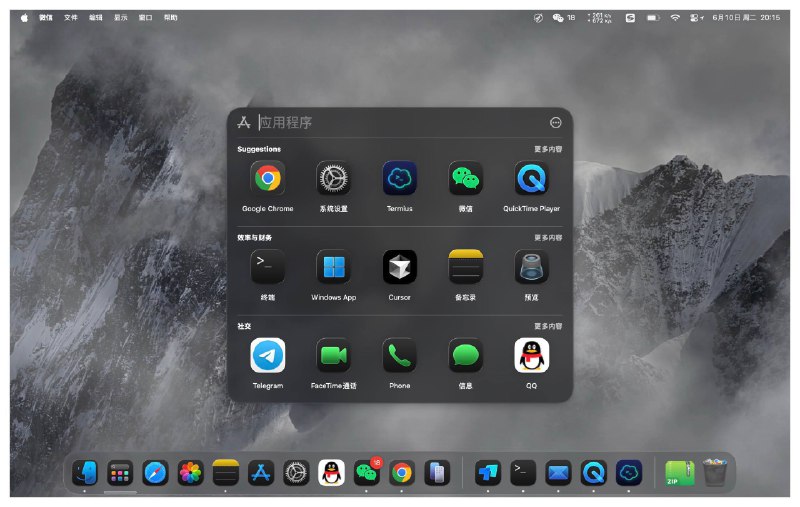Open the 文件 menu

click(71, 17)
